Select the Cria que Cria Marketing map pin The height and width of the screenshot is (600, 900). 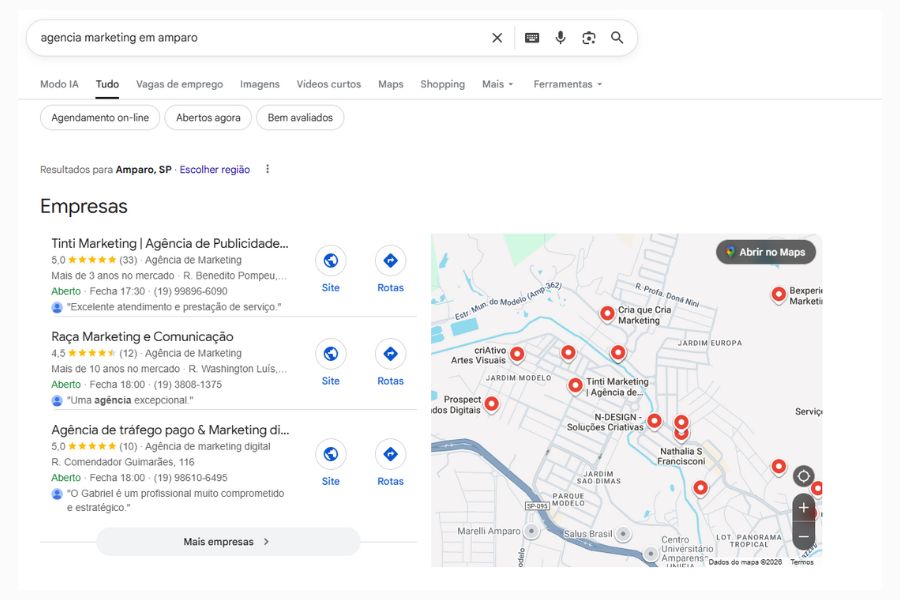(x=607, y=314)
